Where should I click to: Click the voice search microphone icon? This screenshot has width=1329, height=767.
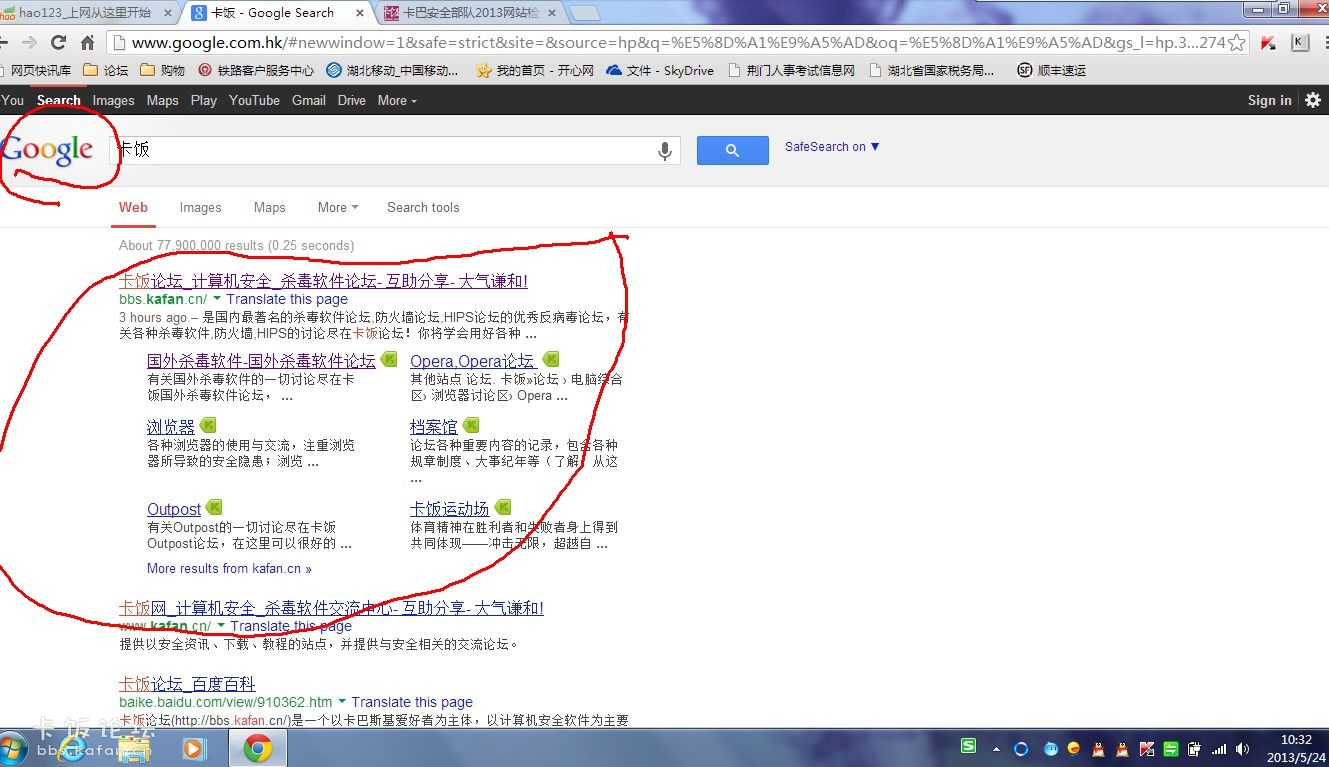[664, 151]
